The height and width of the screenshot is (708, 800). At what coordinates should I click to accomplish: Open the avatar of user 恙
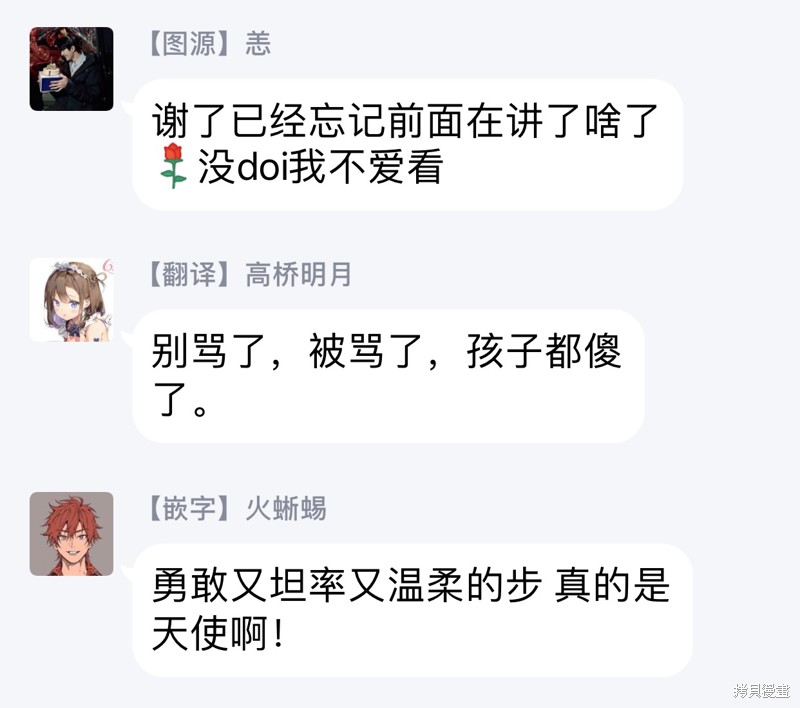pyautogui.click(x=71, y=69)
